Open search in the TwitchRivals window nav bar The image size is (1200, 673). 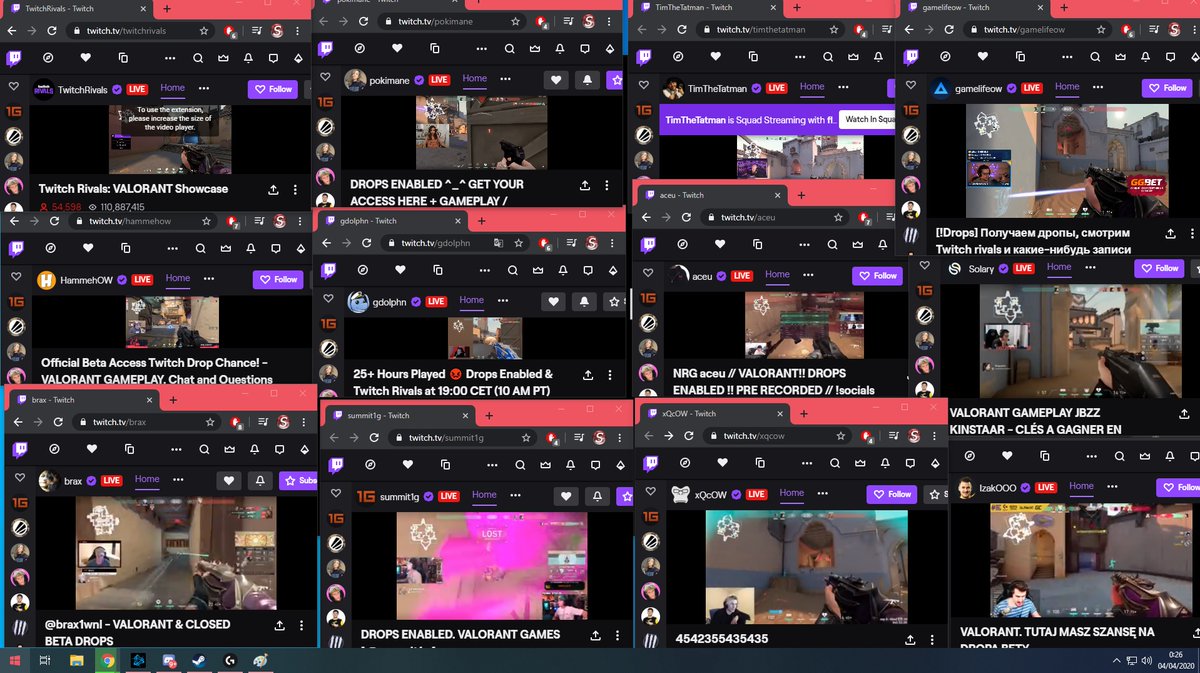198,58
